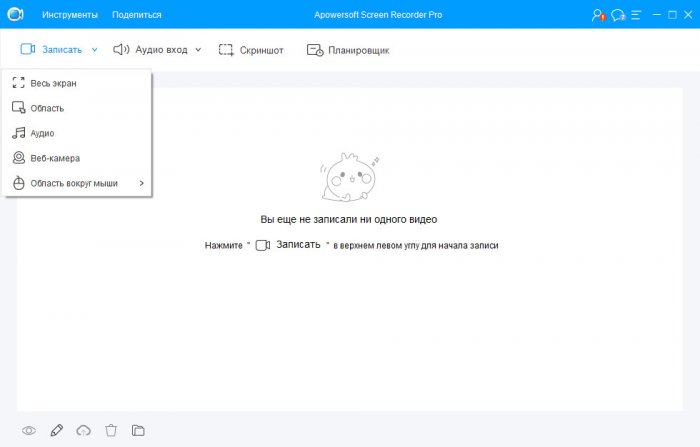
Task: Minimize the Apowersoft window
Action: click(x=657, y=15)
